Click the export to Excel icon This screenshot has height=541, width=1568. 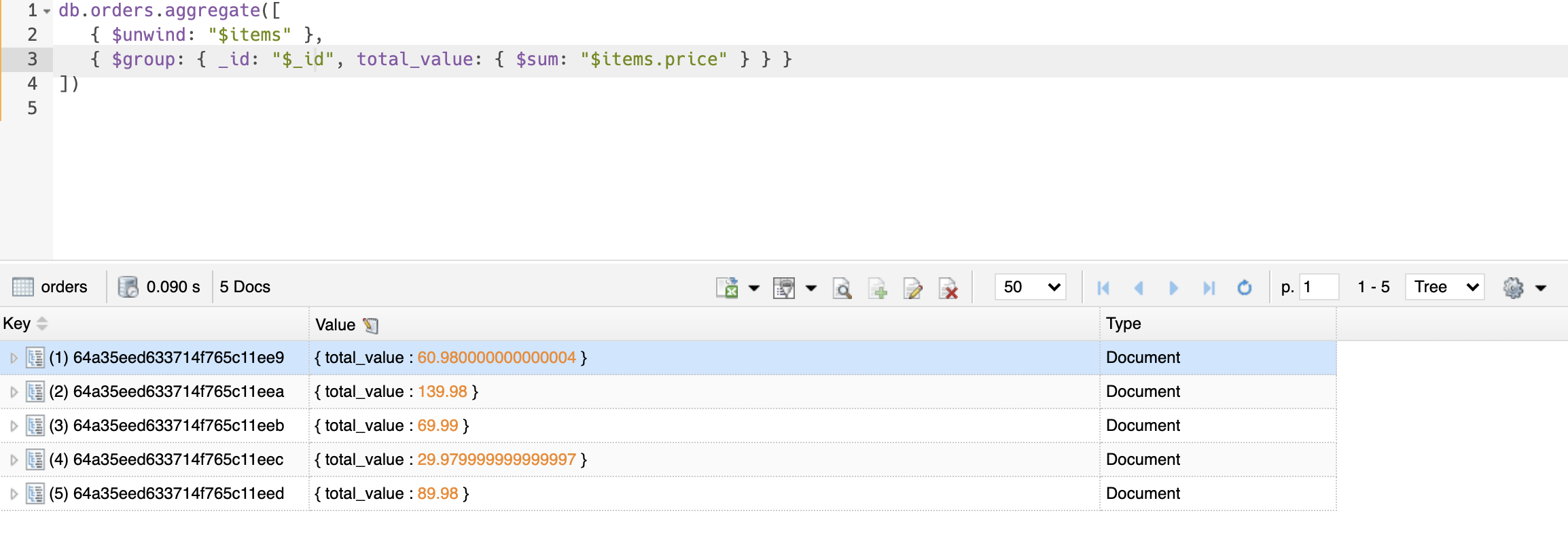click(x=727, y=287)
